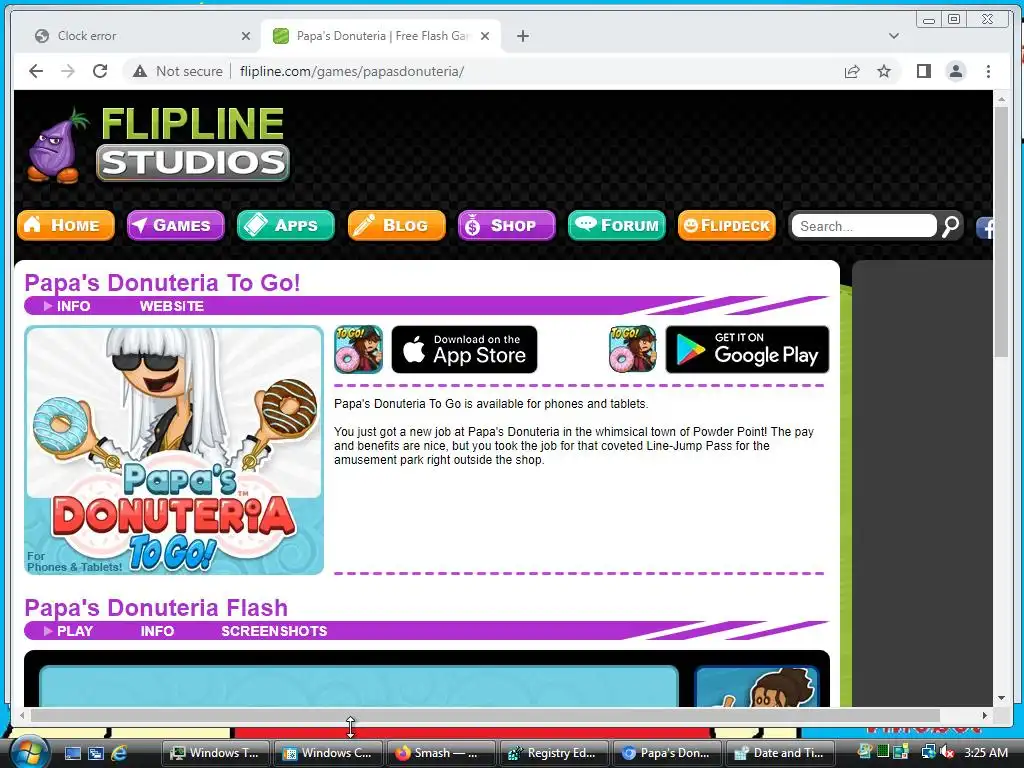Go back with the browser back arrow
The height and width of the screenshot is (768, 1024).
[x=36, y=71]
